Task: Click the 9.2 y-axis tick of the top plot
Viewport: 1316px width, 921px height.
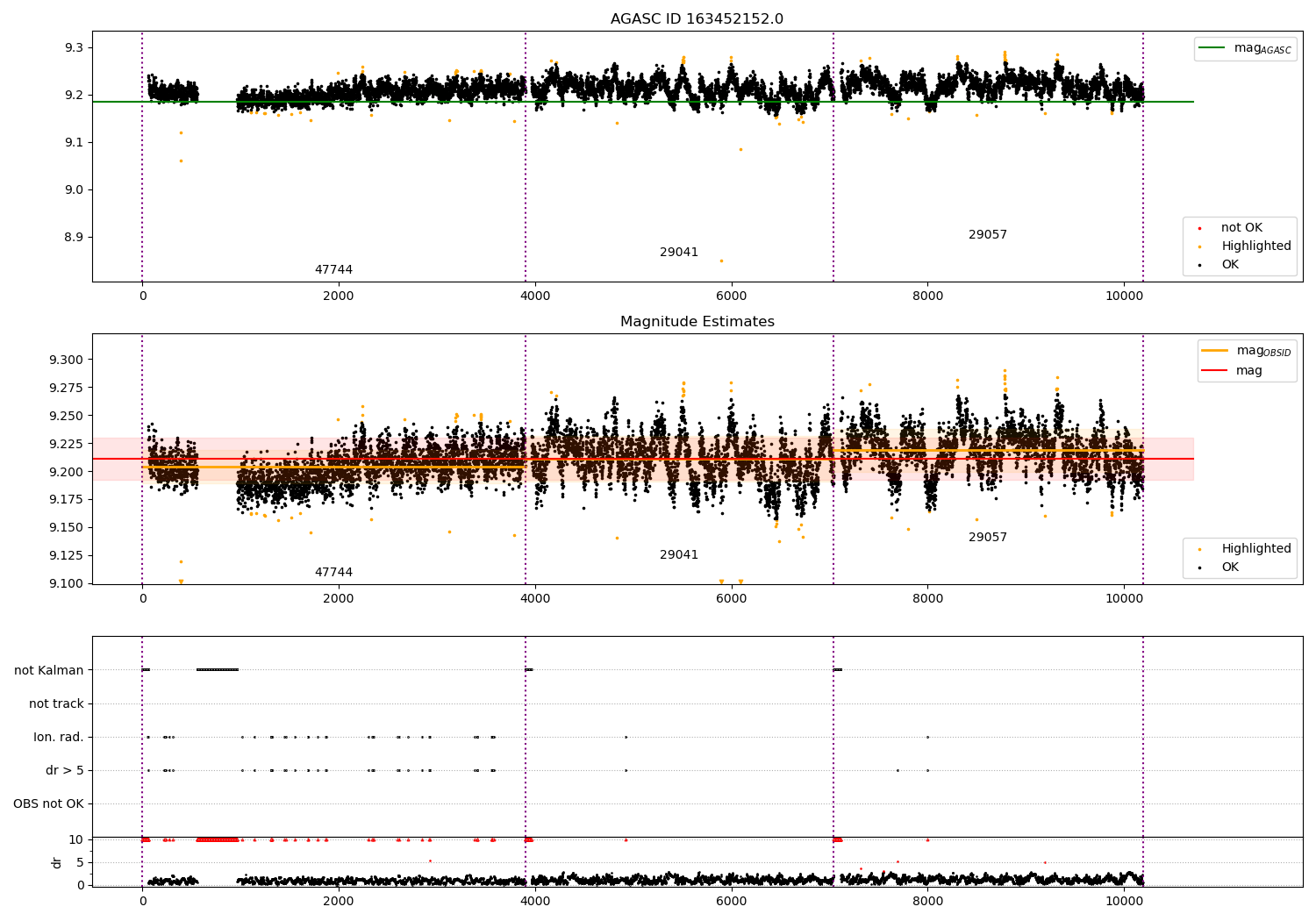Action: tap(75, 95)
